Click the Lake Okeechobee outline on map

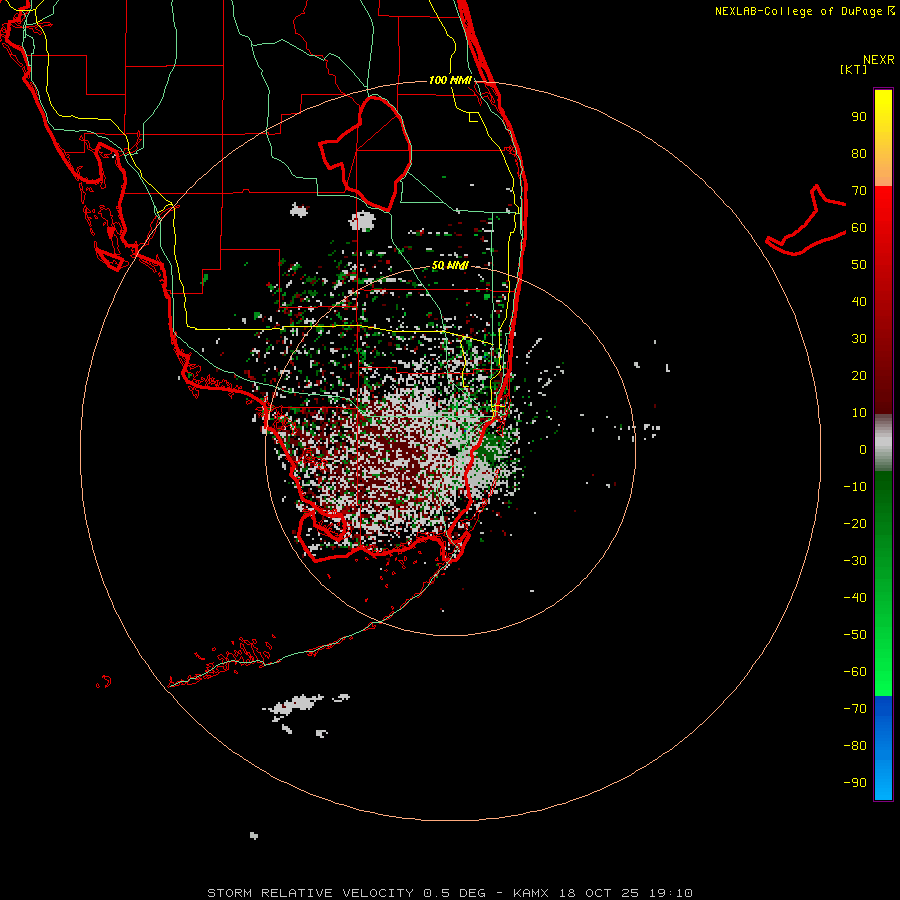click(366, 154)
